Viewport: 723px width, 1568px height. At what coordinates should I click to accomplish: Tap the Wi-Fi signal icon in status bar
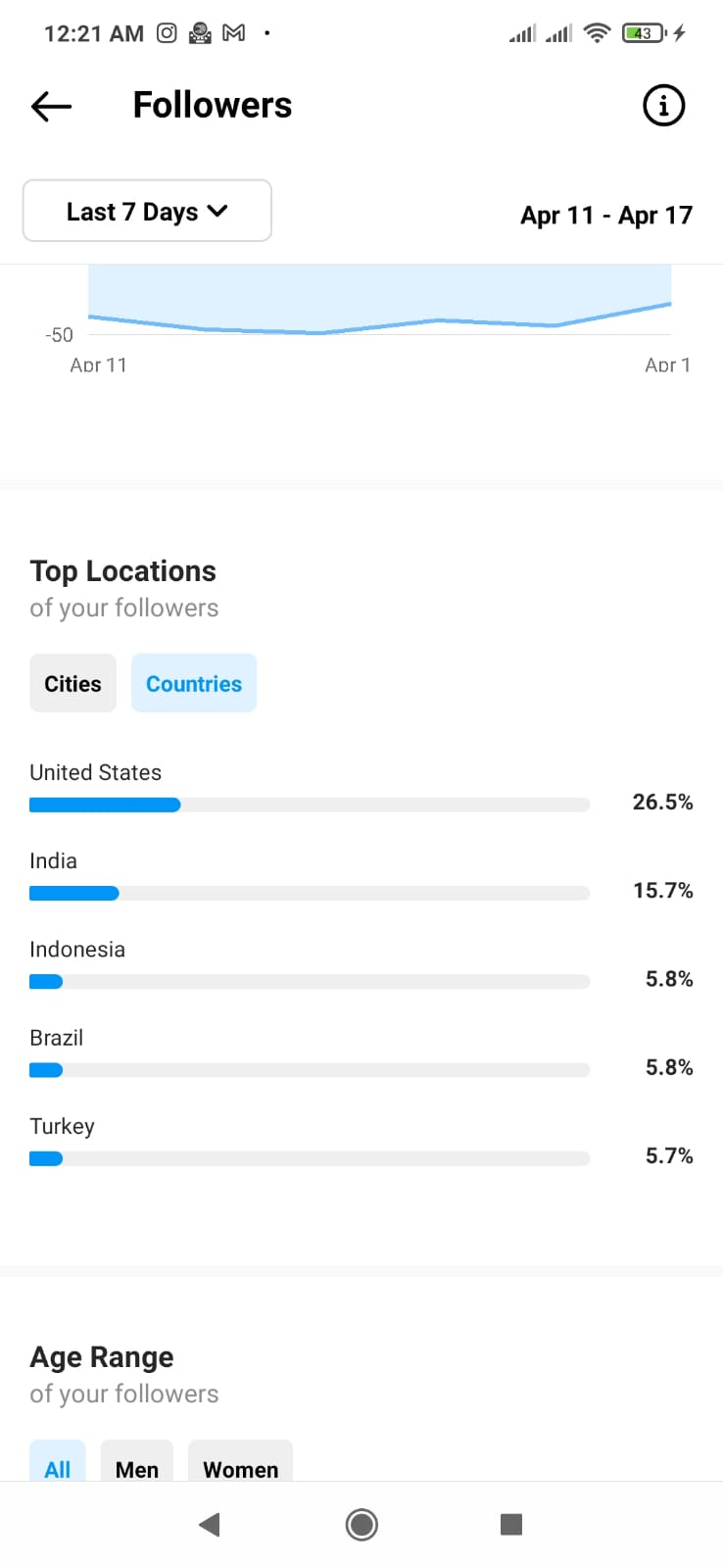pyautogui.click(x=596, y=33)
